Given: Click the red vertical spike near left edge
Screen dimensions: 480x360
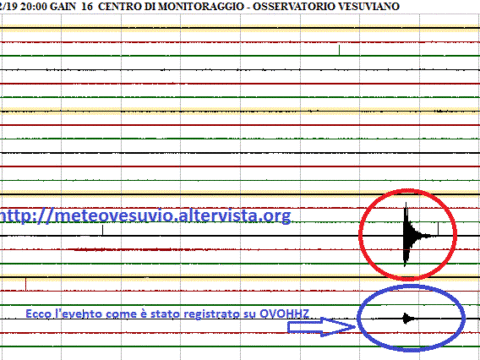Looking at the screenshot, I should (x=26, y=284).
